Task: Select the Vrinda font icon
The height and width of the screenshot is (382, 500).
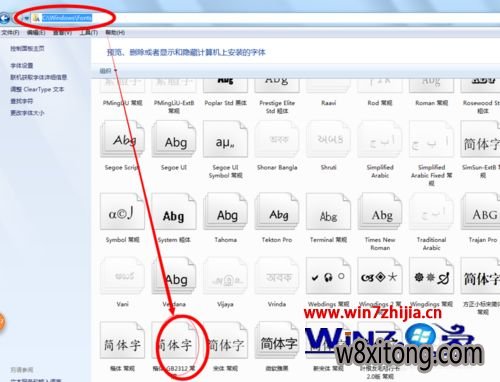Action: pyautogui.click(x=277, y=275)
